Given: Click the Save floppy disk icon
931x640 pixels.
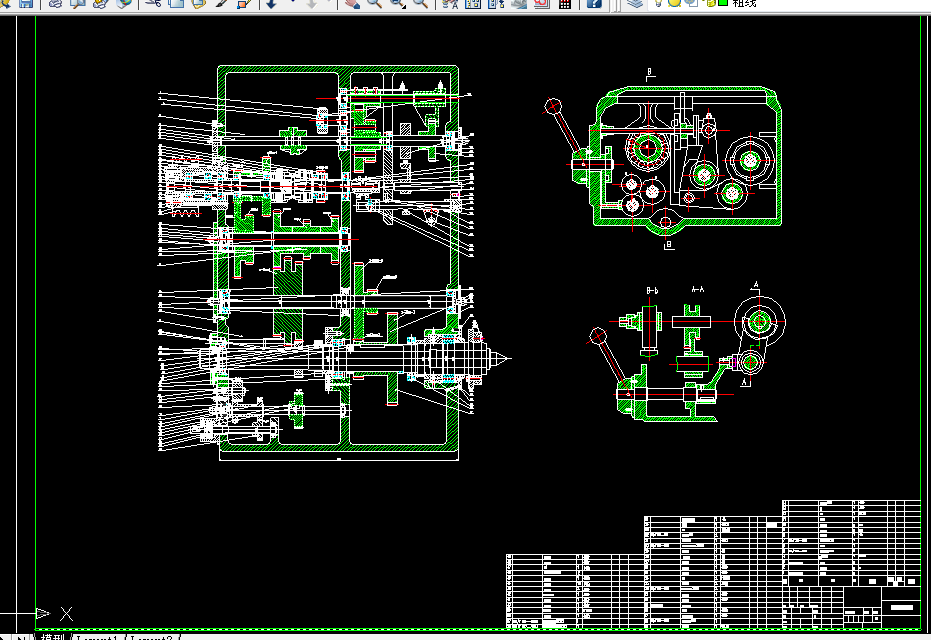Looking at the screenshot, I should (x=26, y=4).
